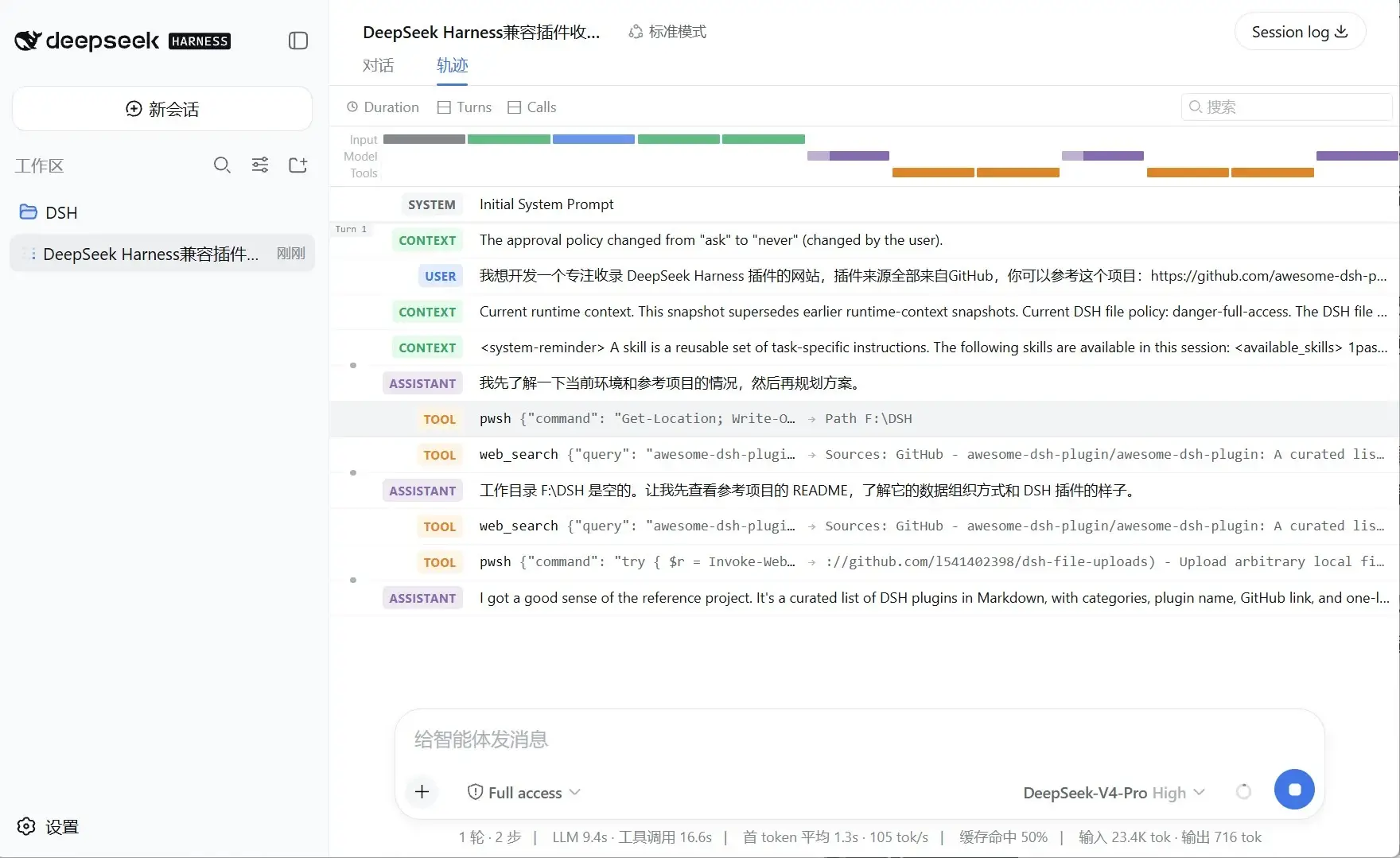Open TOOL pwsh Invoke-Web row
The height and width of the screenshot is (858, 1400).
tap(864, 562)
